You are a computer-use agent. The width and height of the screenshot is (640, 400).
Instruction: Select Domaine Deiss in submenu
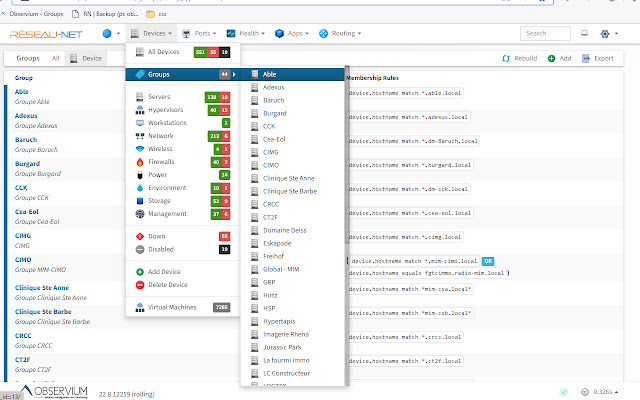(x=292, y=230)
